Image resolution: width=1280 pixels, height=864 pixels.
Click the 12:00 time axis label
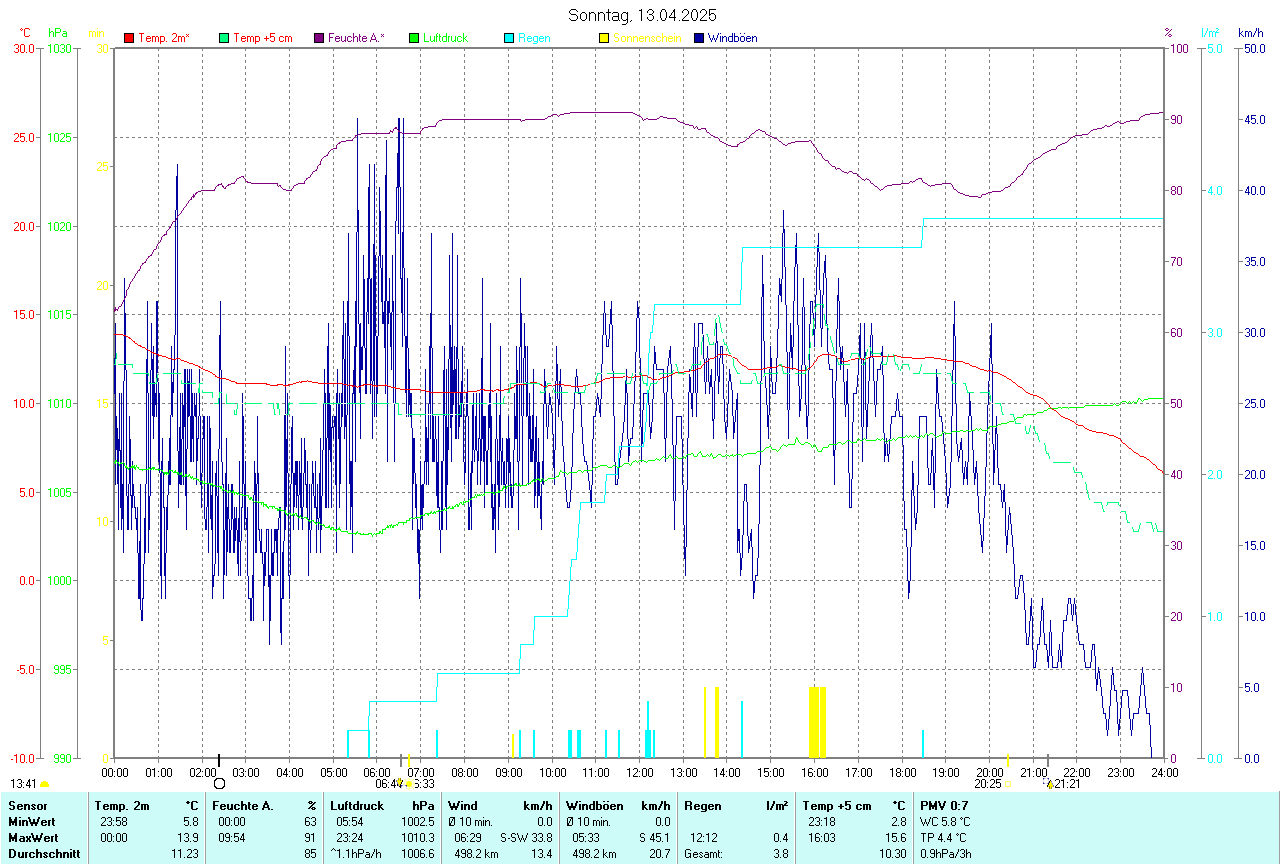click(639, 772)
